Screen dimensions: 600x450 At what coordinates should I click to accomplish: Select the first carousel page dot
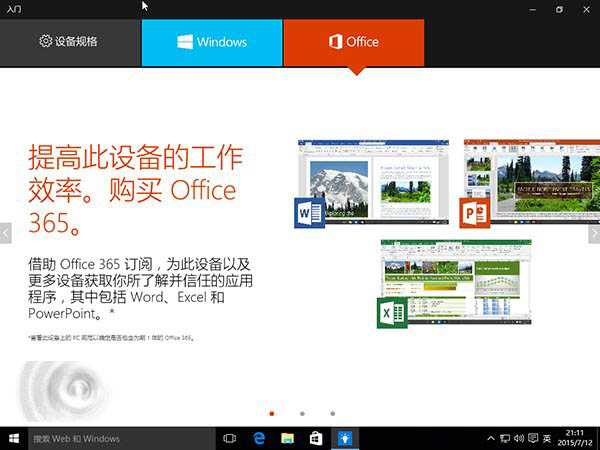click(272, 413)
